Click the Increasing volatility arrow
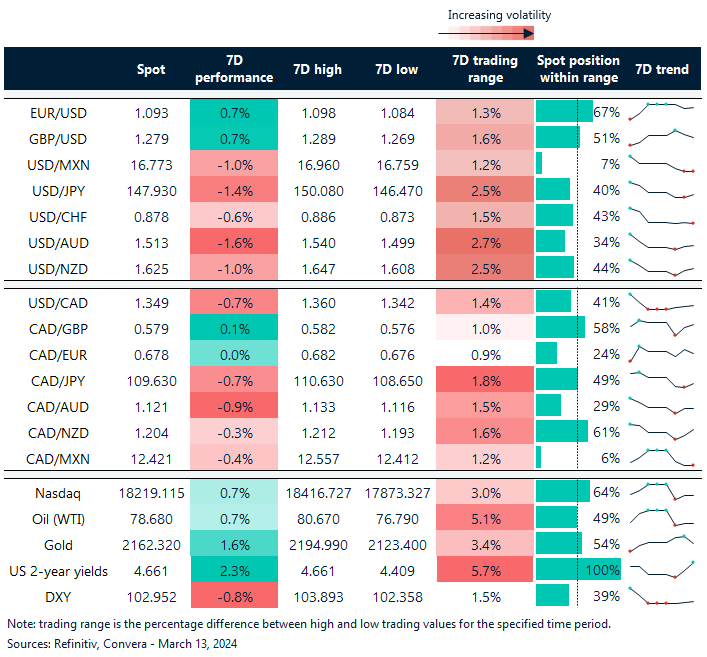This screenshot has width=707, height=657. 486,33
